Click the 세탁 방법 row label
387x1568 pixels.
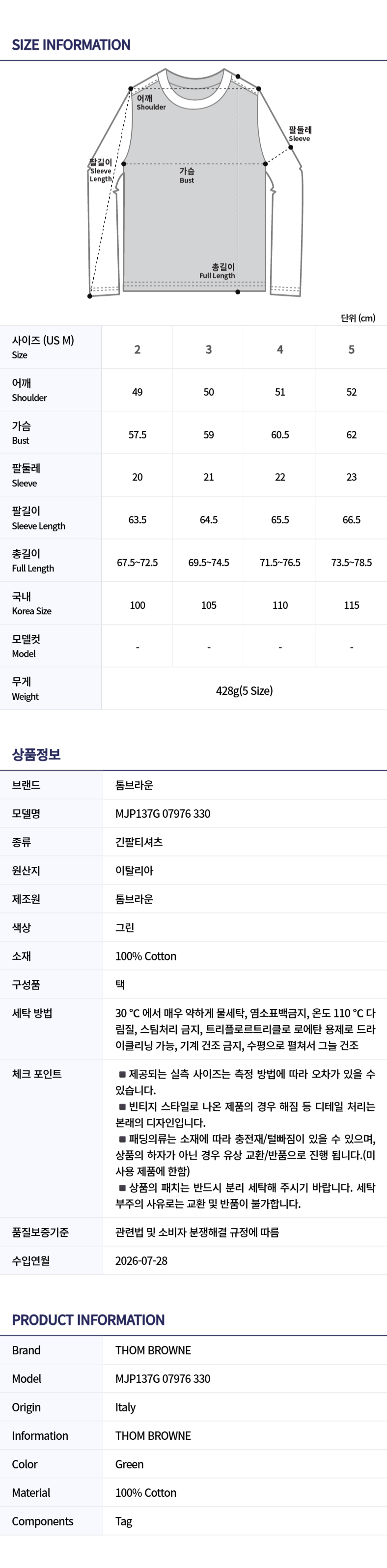(32, 1013)
